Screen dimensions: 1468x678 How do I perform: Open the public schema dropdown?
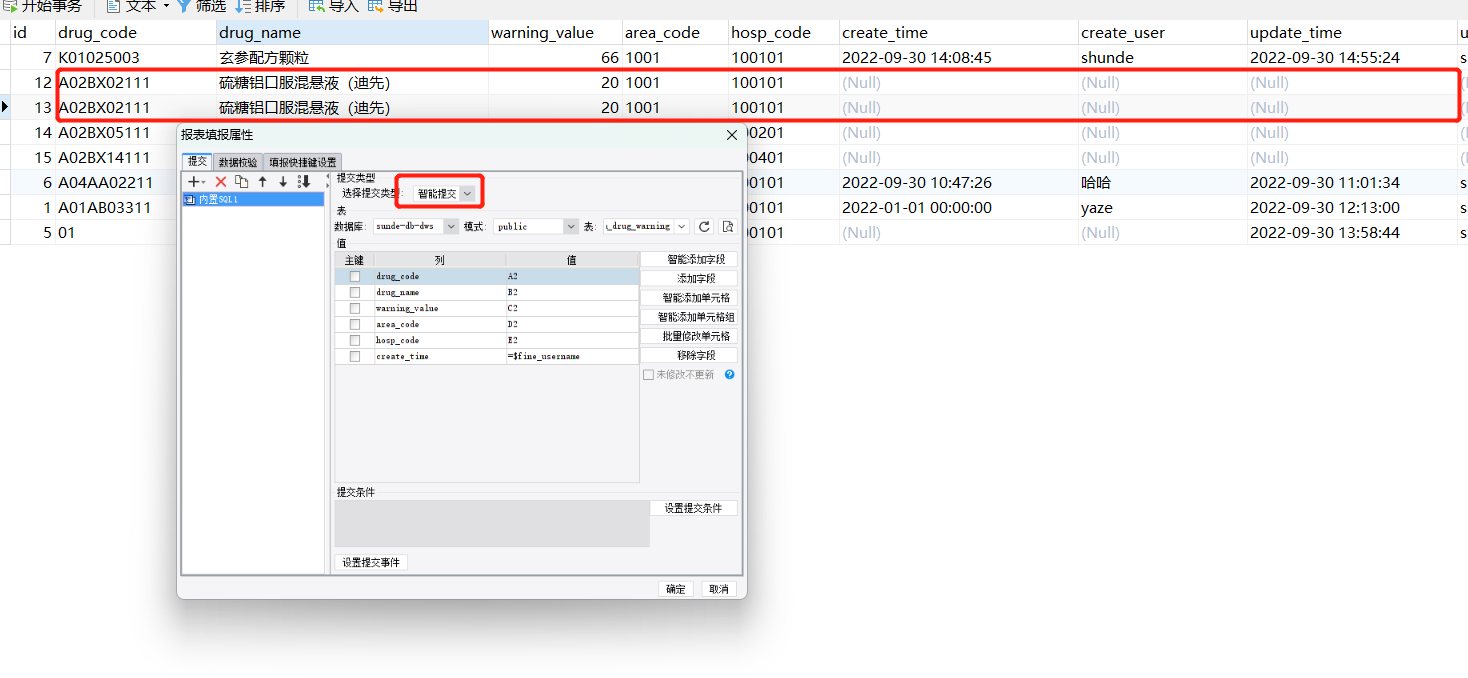click(536, 227)
